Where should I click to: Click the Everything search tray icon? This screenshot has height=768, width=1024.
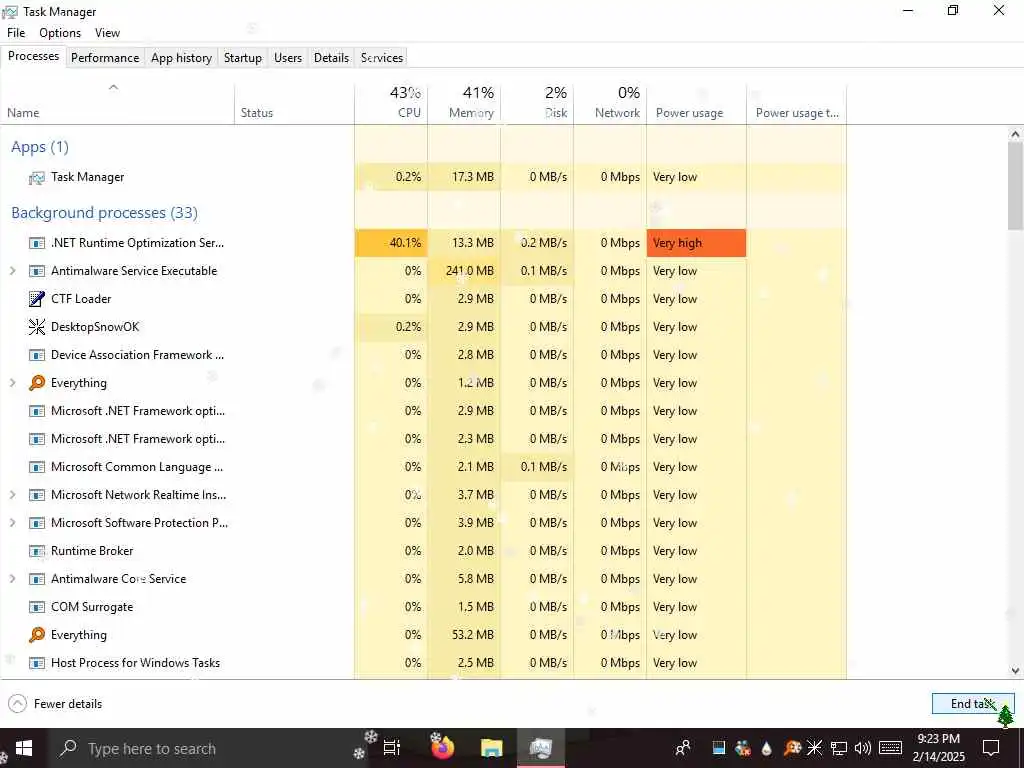(x=792, y=748)
